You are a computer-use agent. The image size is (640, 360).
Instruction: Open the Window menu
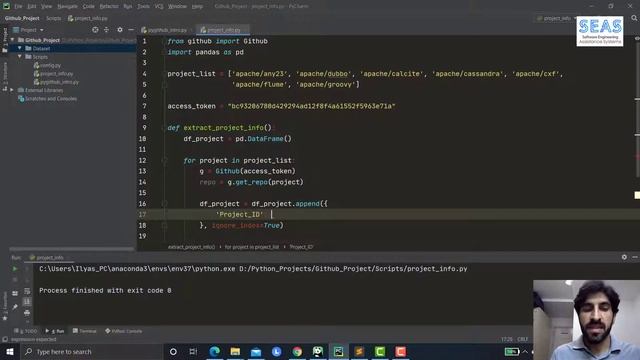click(177, 7)
